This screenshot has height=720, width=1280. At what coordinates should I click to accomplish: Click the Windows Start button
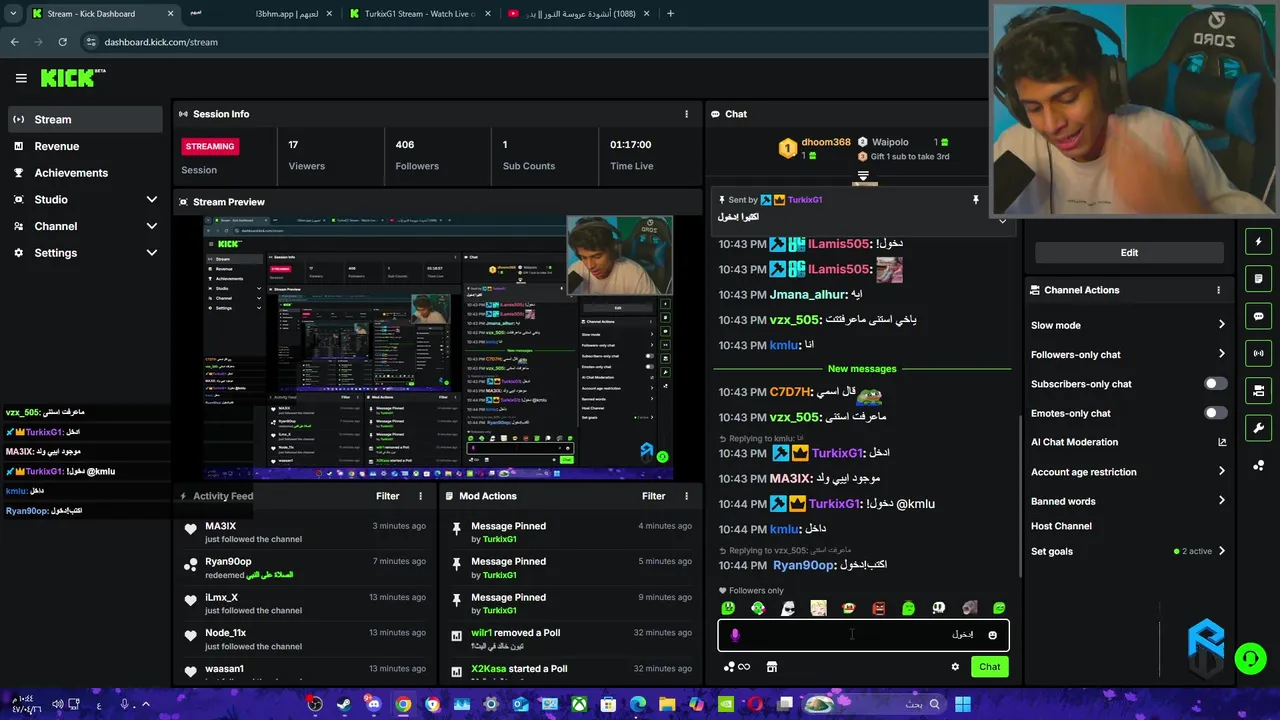[962, 705]
